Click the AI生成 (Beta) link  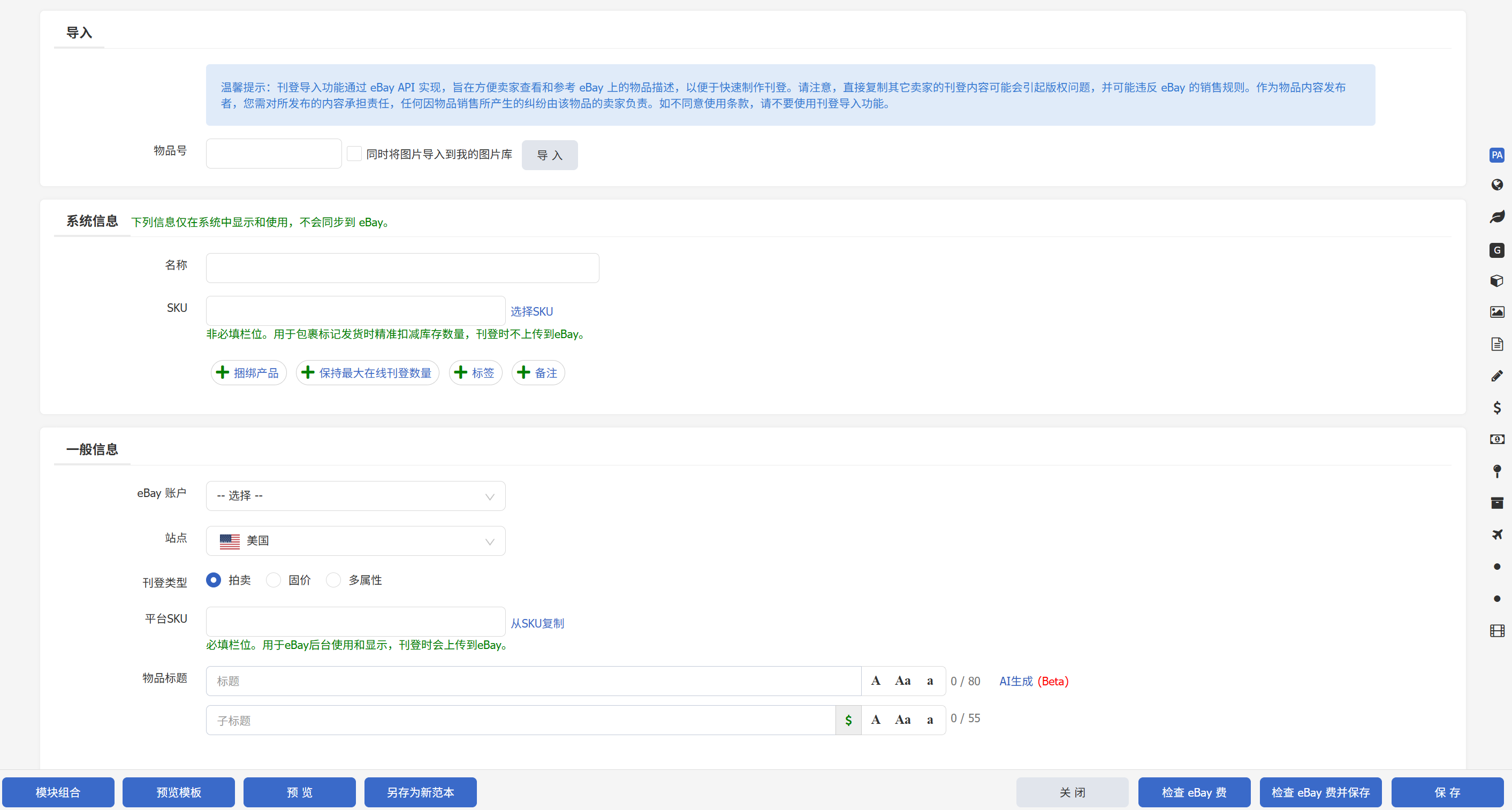click(1033, 681)
